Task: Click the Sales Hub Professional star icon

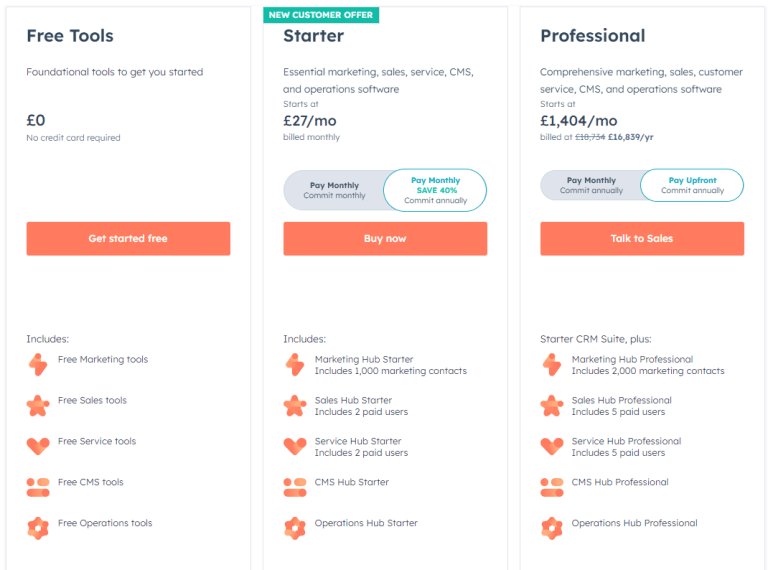Action: click(x=552, y=406)
